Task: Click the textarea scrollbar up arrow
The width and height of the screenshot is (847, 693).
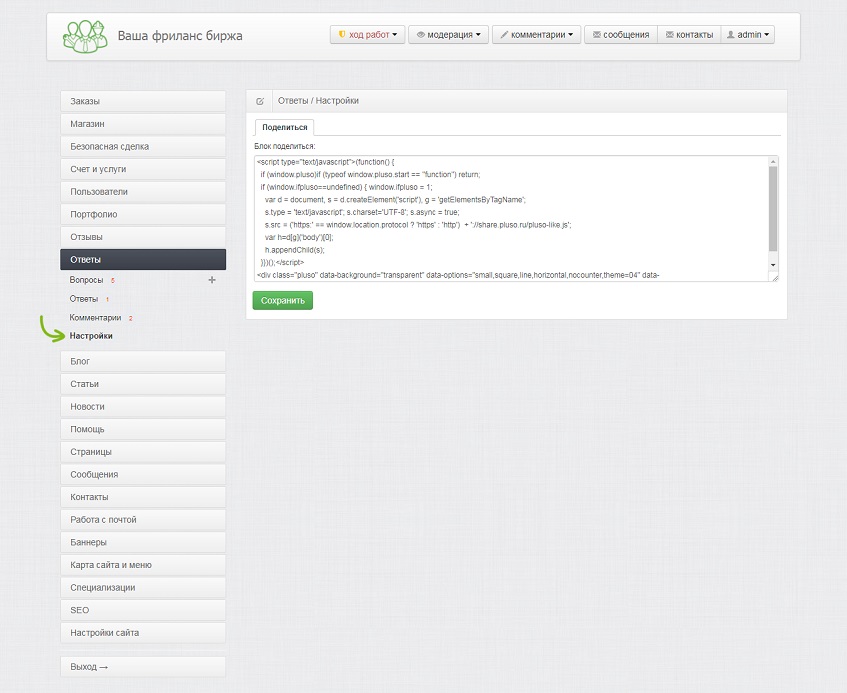Action: 773,162
